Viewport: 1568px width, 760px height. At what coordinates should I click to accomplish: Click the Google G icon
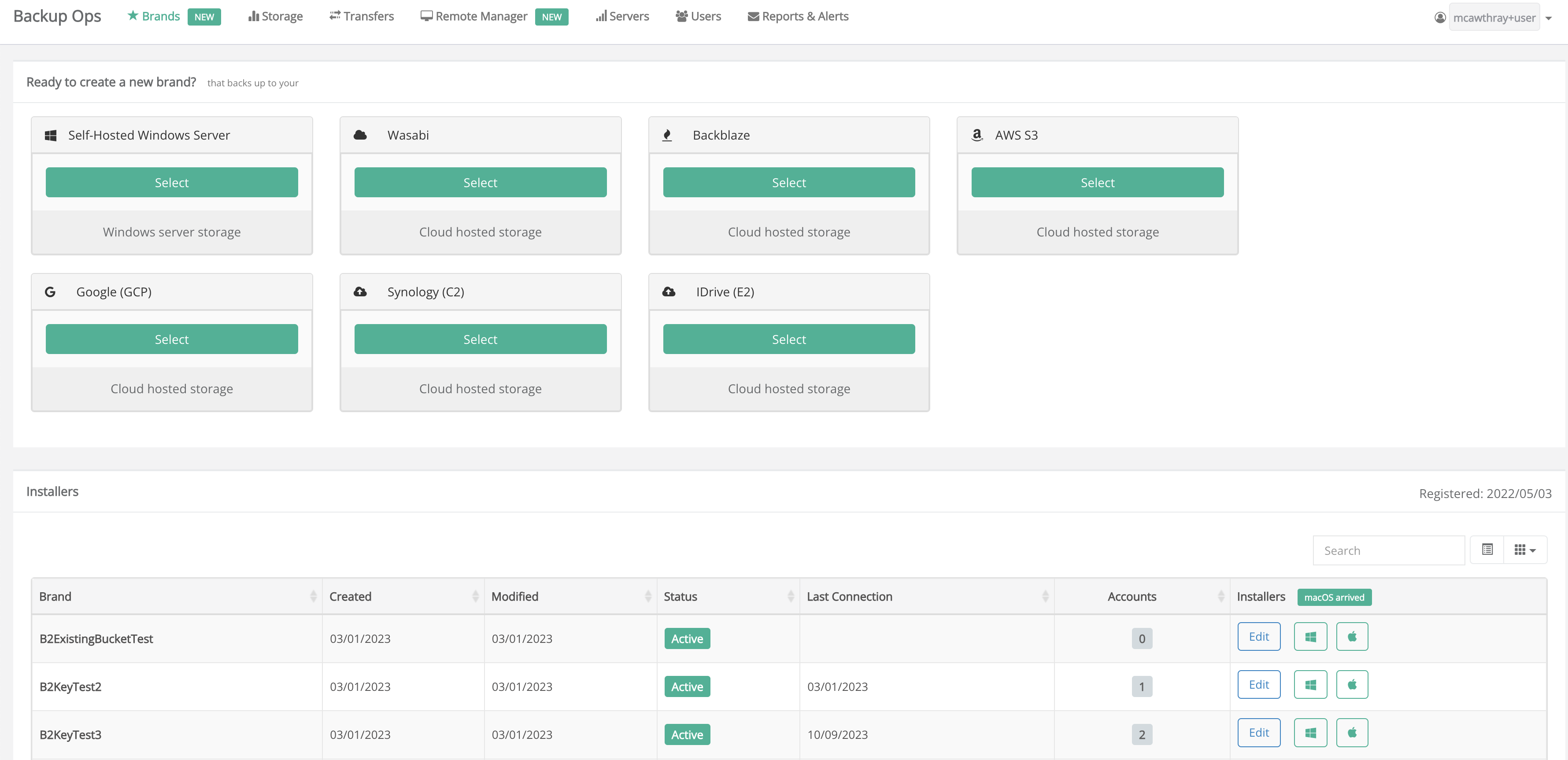50,292
